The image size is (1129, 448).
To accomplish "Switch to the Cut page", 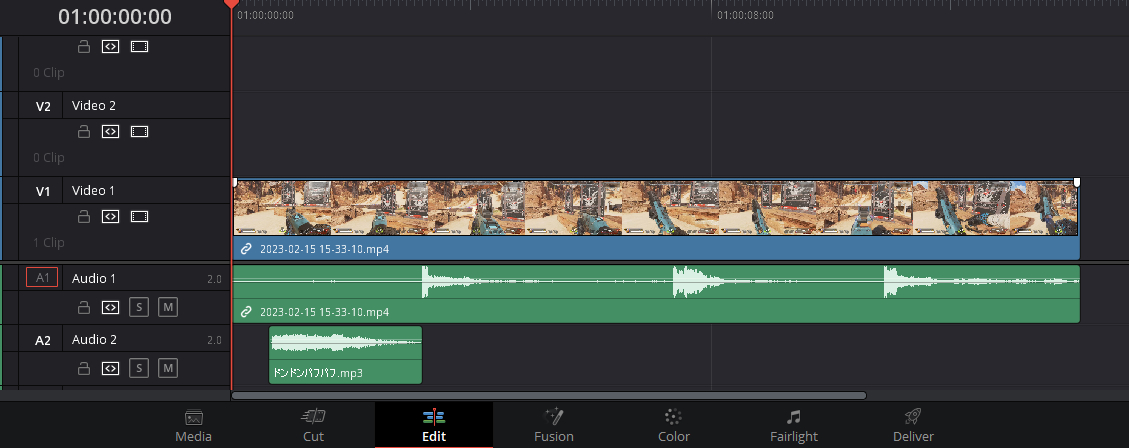I will [313, 426].
